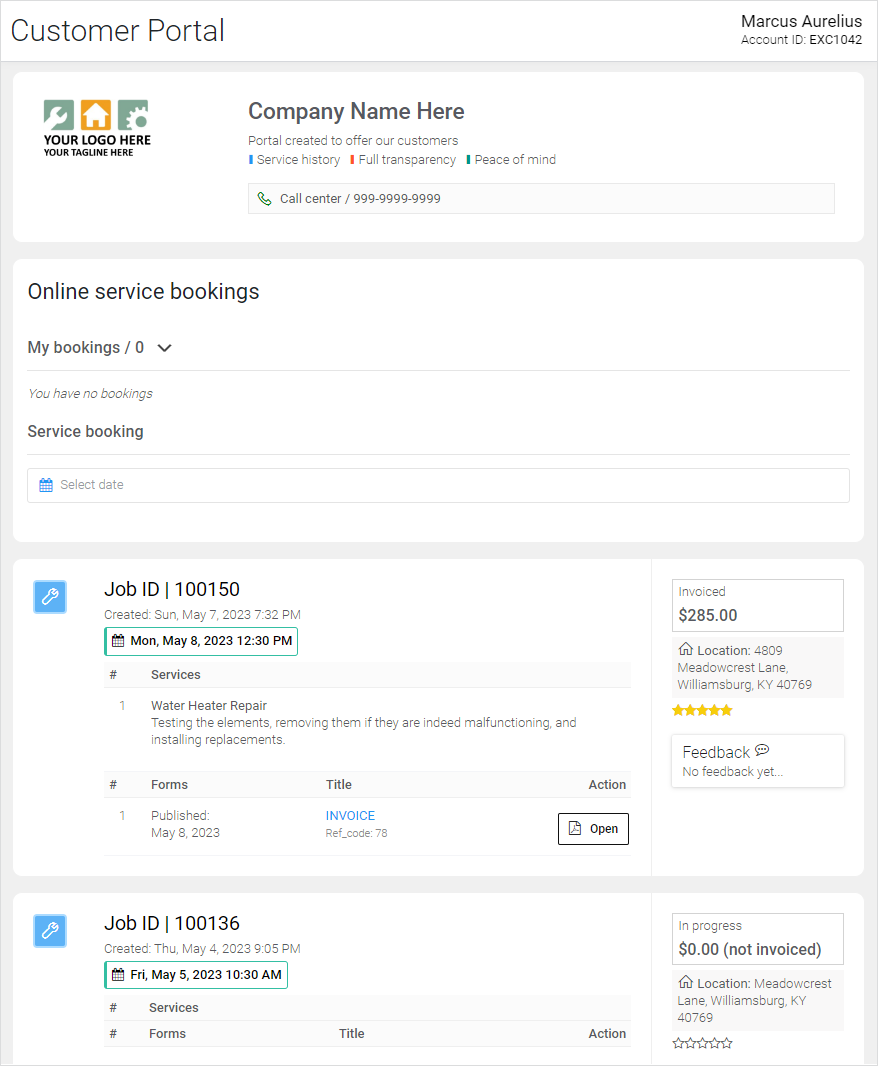This screenshot has height=1066, width=878.
Task: Open the Select date picker field
Action: click(438, 485)
